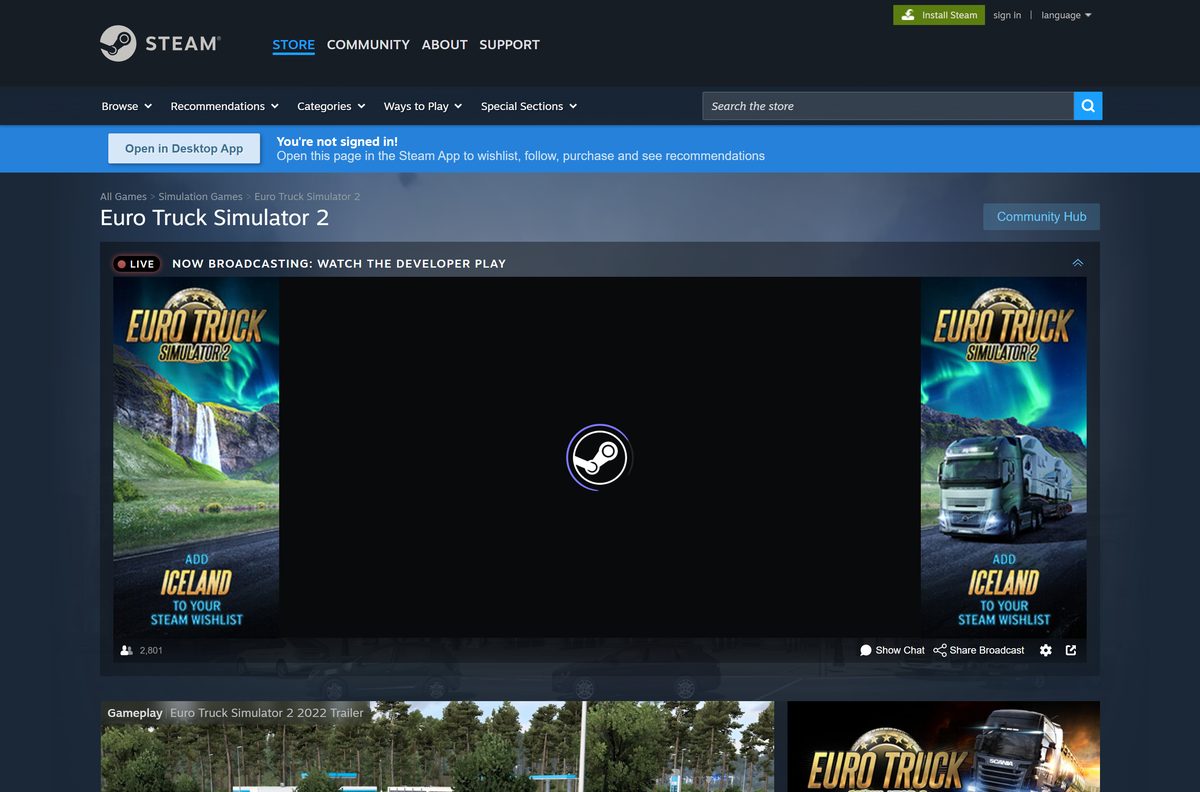
Task: Click the Open in Desktop App button
Action: tap(184, 148)
